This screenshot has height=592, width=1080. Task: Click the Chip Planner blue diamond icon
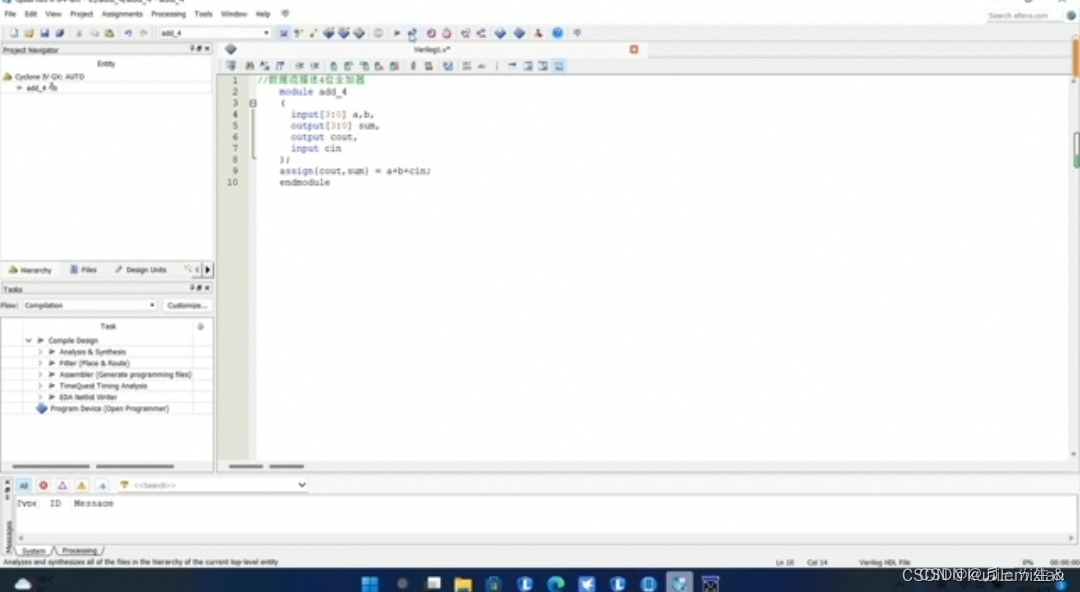(x=501, y=33)
